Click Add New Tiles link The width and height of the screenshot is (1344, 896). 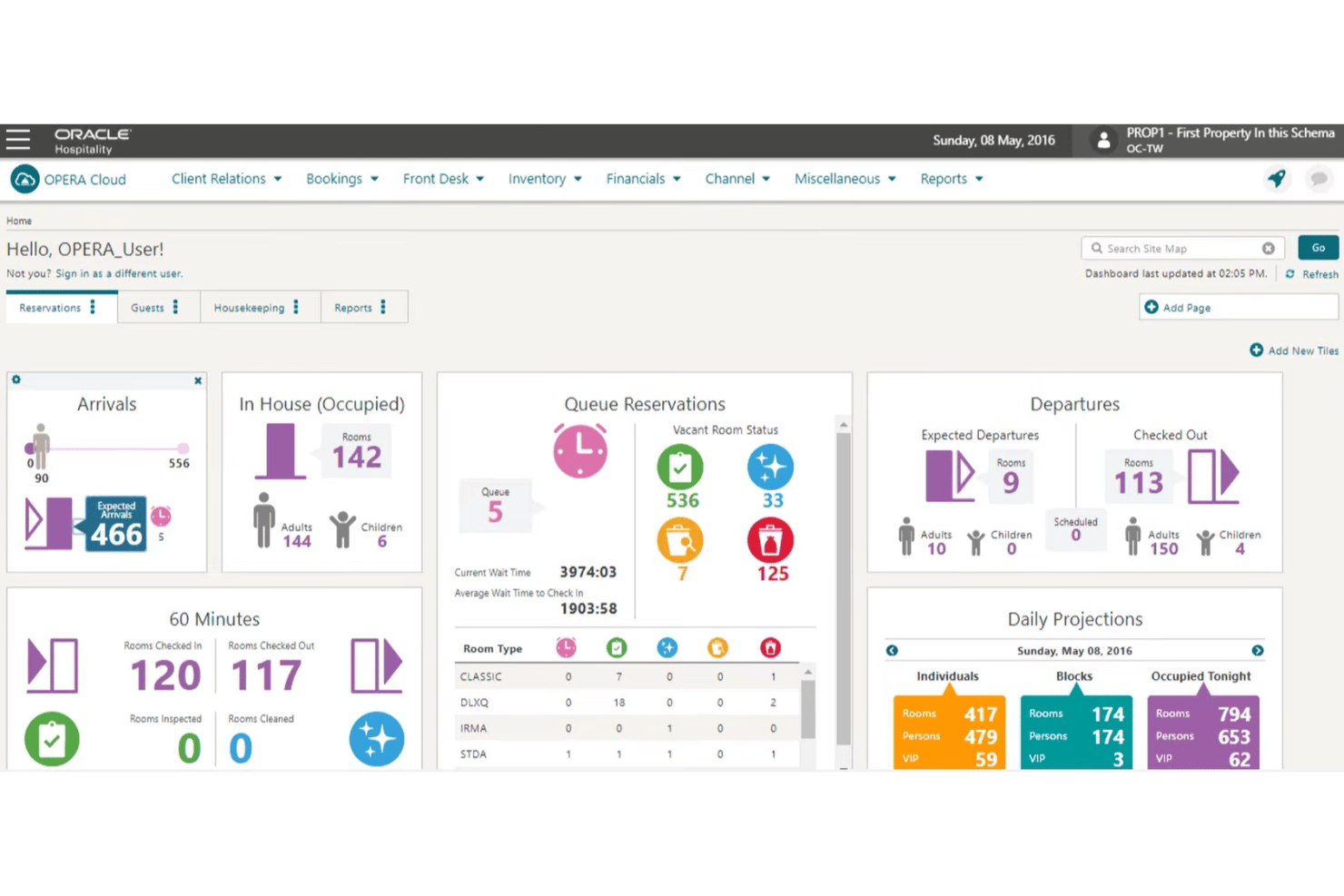click(x=1294, y=350)
